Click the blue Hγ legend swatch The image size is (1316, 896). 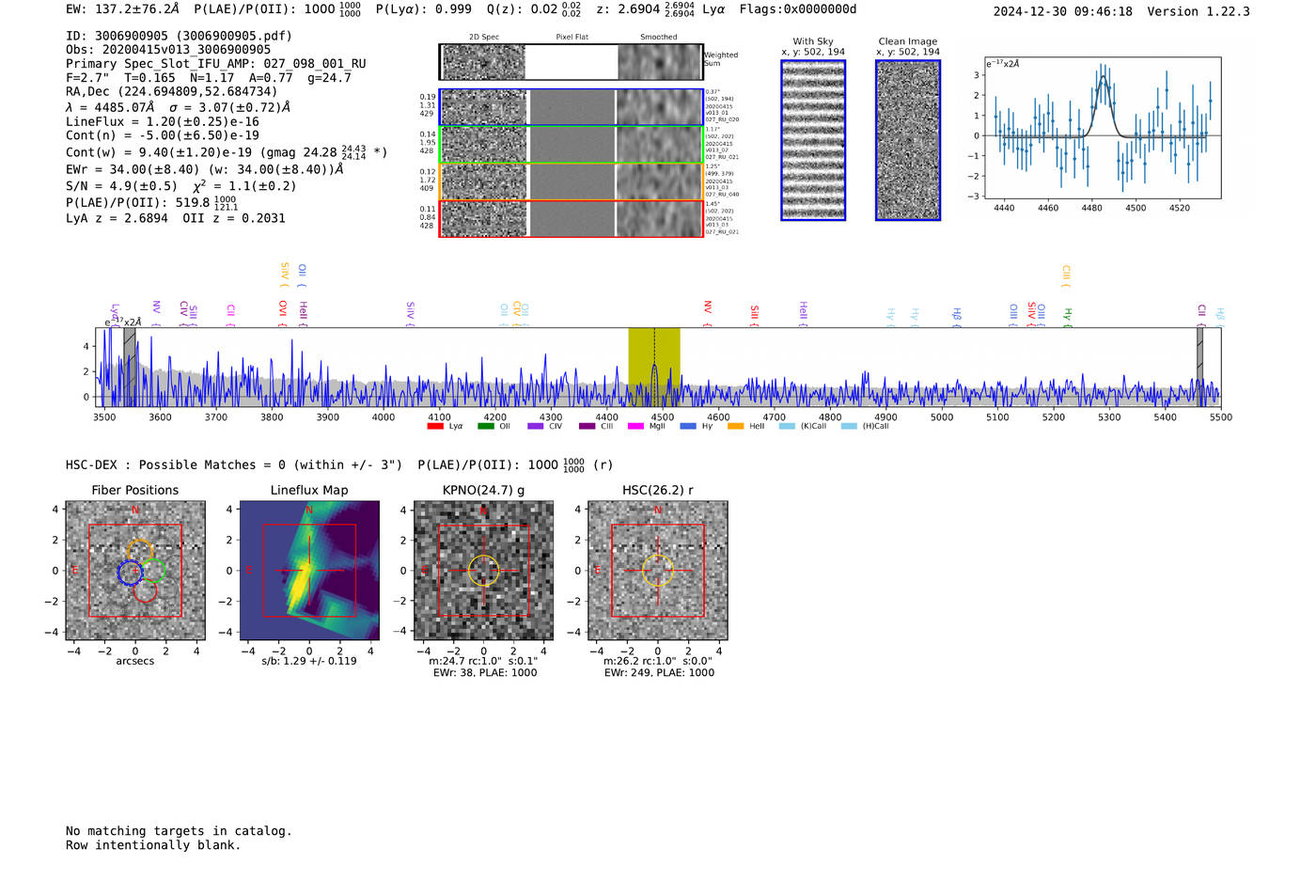[x=688, y=427]
